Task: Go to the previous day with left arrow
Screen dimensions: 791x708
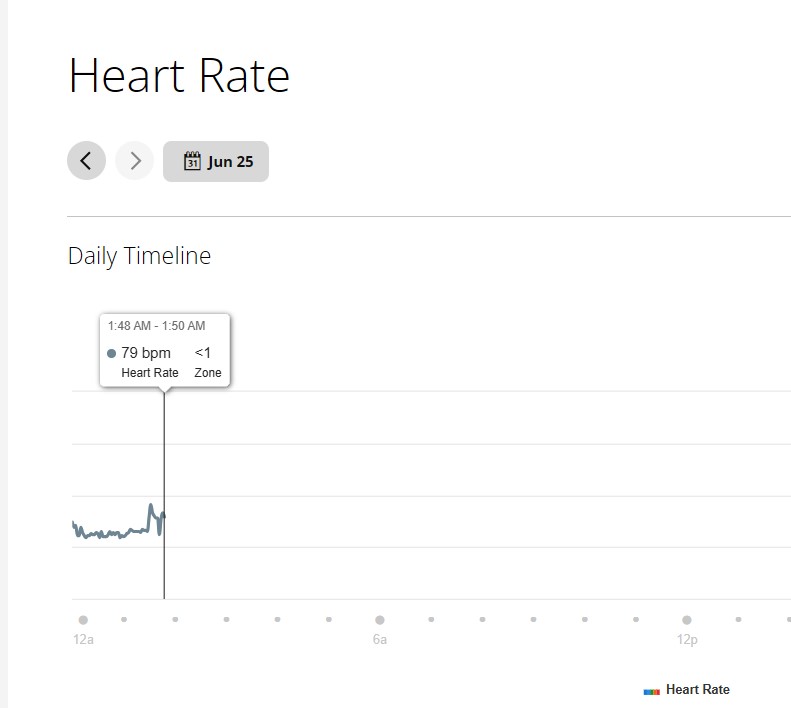Action: coord(86,161)
